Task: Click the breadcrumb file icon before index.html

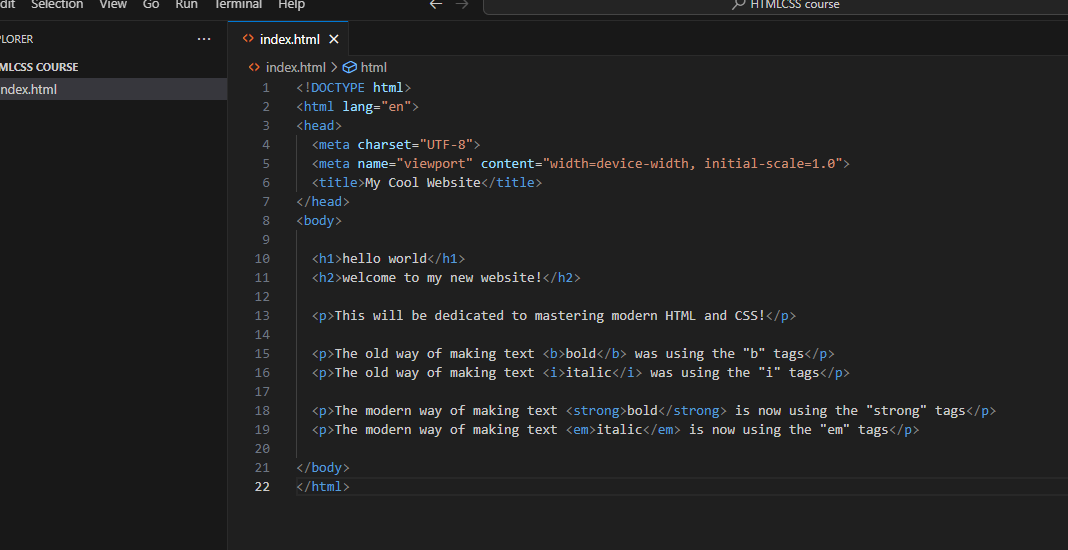Action: point(254,67)
